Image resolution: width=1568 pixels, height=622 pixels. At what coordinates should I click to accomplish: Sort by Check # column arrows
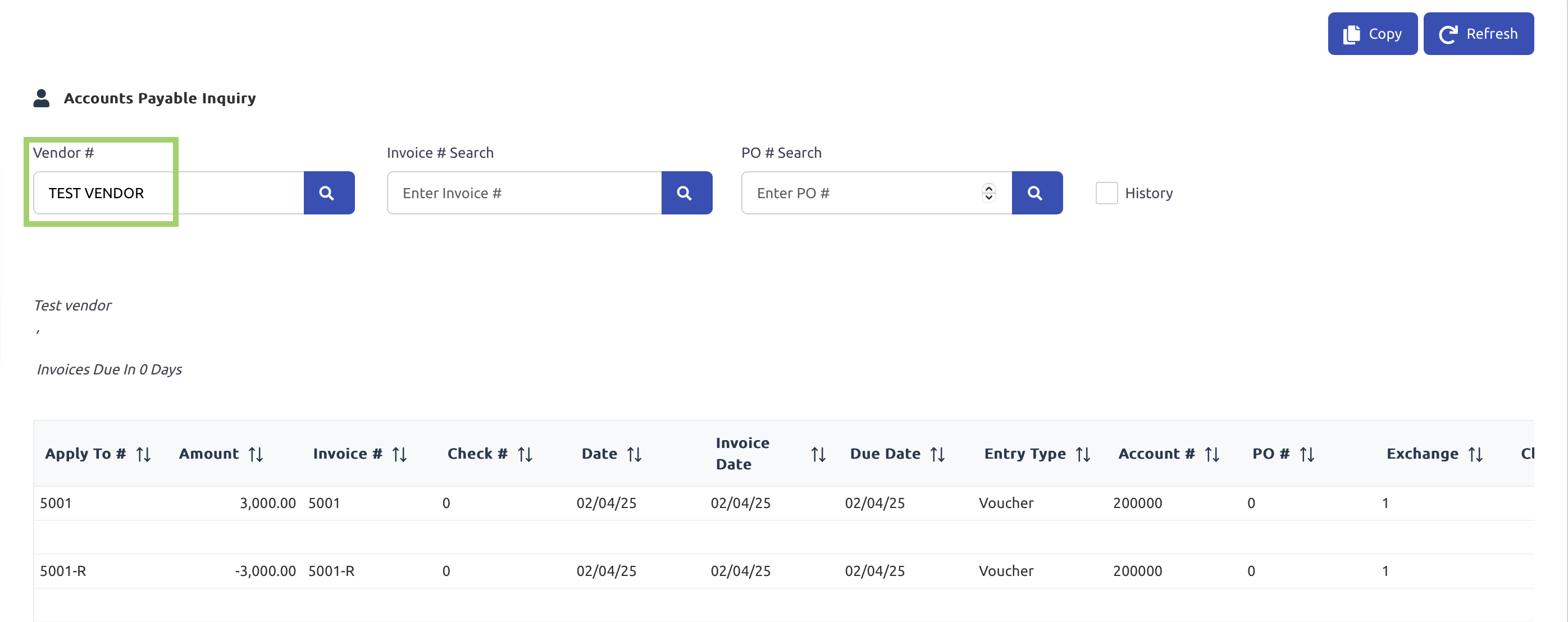[525, 454]
